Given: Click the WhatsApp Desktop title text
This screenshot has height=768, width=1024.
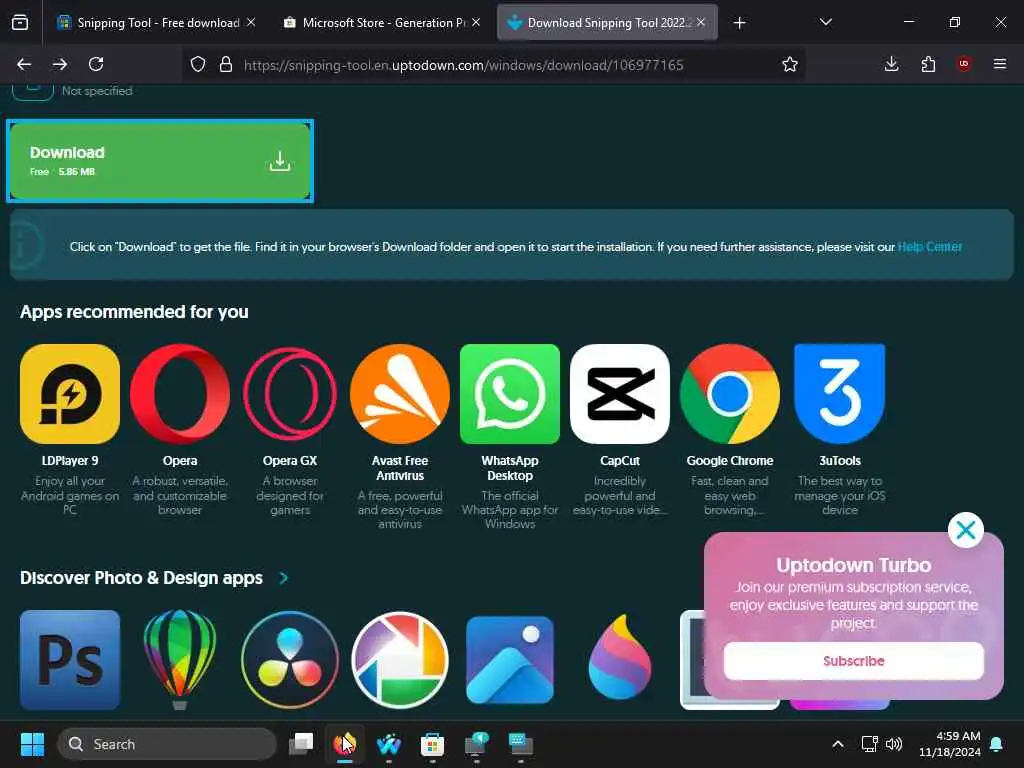Looking at the screenshot, I should (510, 468).
